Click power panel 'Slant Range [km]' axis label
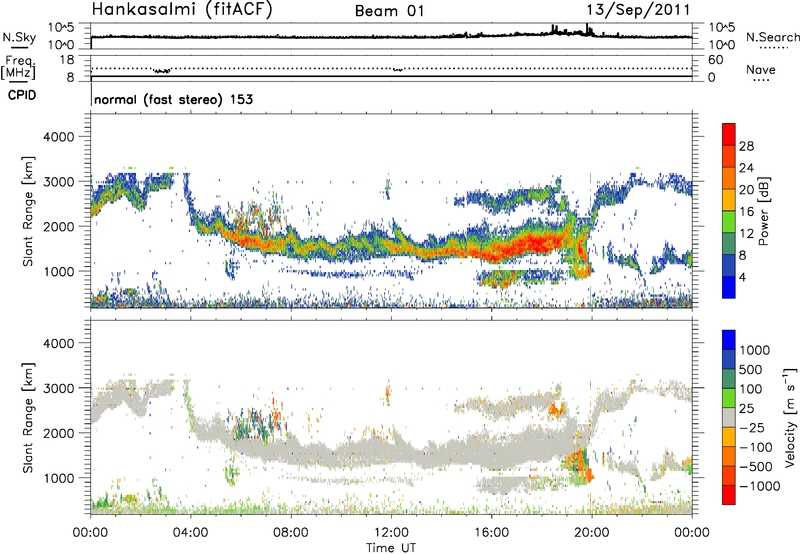Screen dimensions: 800x554 [28, 211]
